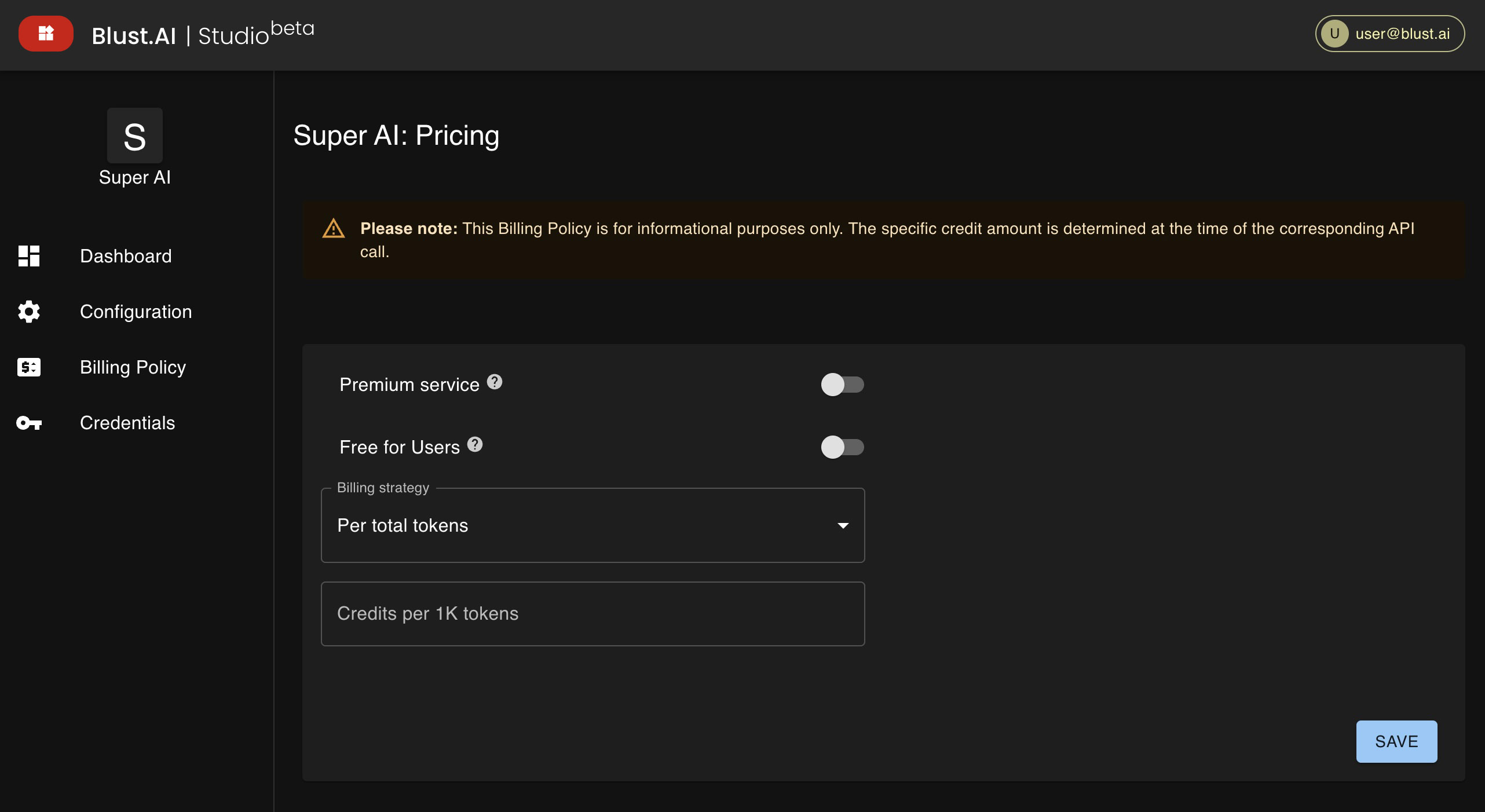The height and width of the screenshot is (812, 1485).
Task: Click the Billing Policy menu item
Action: [x=133, y=367]
